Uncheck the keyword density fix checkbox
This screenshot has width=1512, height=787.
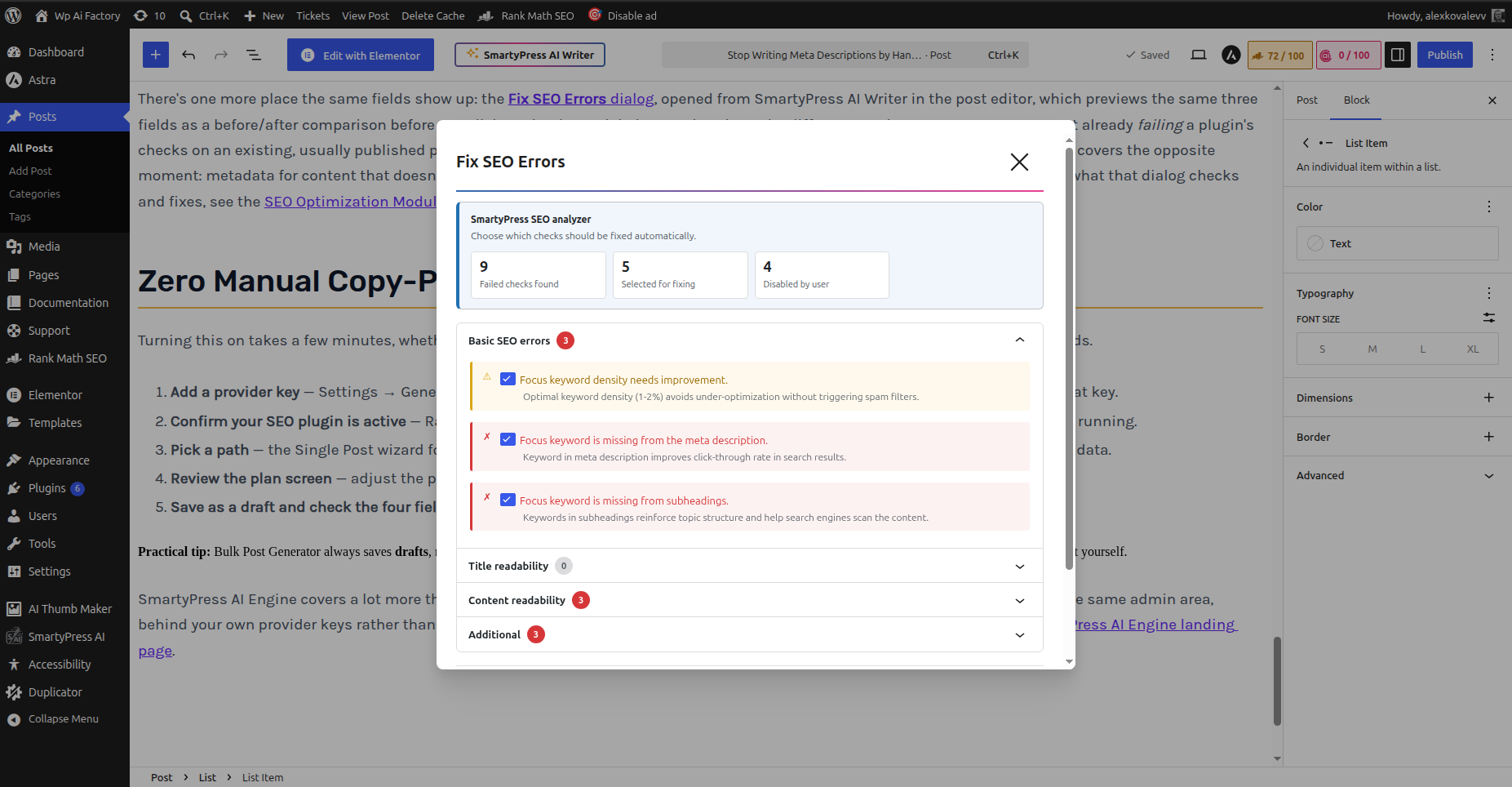point(508,379)
